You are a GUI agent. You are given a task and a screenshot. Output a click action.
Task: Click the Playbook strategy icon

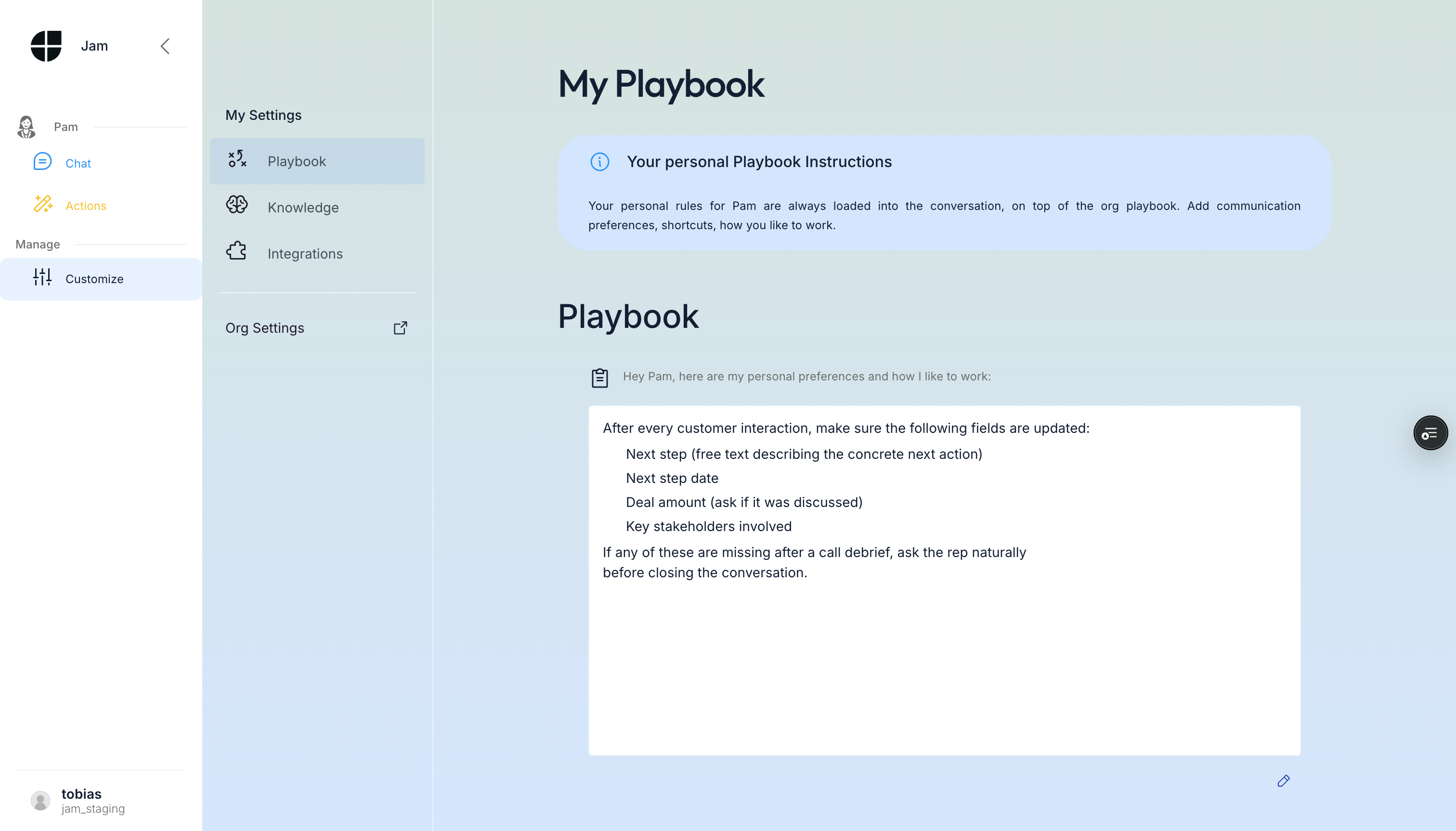pyautogui.click(x=237, y=159)
